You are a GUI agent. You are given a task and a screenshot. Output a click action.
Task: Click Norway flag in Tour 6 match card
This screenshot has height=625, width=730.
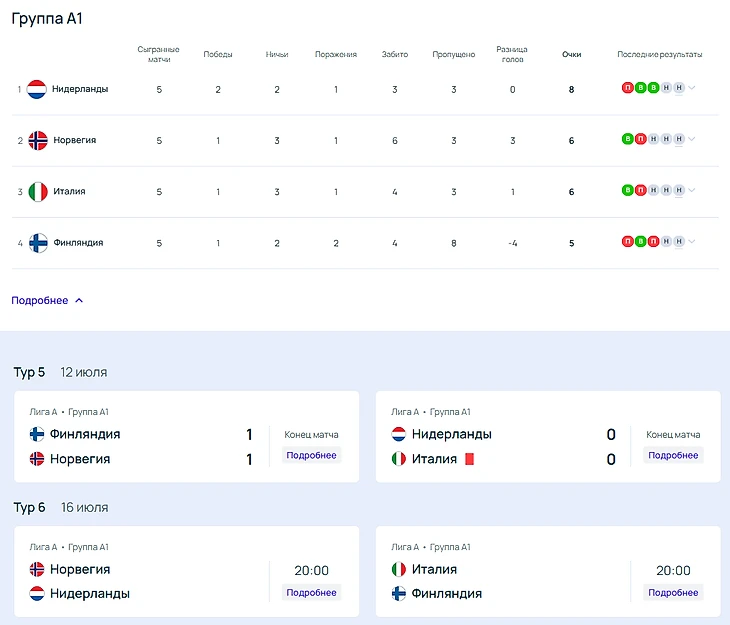tap(37, 569)
